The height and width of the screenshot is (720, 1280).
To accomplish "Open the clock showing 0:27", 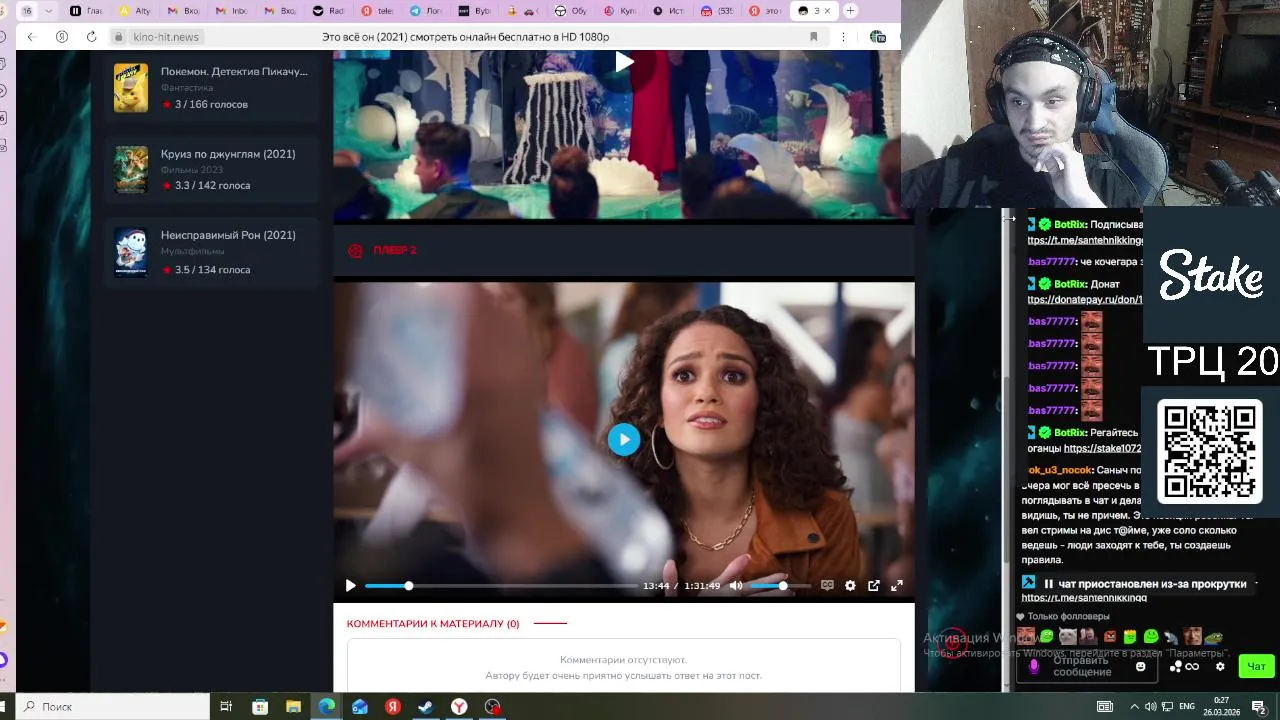I will point(1221,706).
